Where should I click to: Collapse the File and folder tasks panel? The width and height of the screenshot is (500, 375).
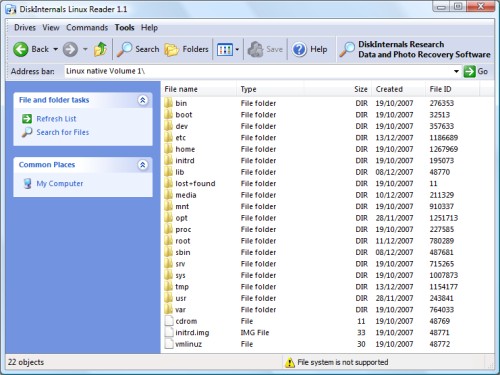143,100
